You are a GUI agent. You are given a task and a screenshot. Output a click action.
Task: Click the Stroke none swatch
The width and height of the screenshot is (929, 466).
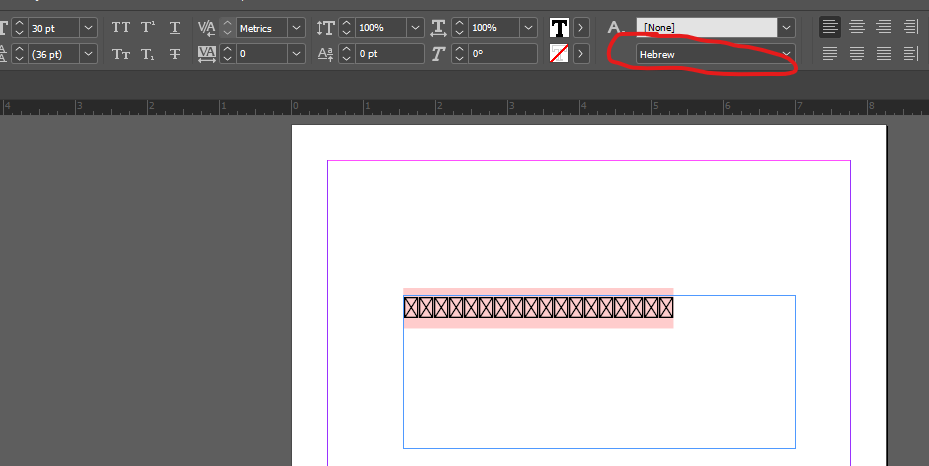[x=559, y=53]
